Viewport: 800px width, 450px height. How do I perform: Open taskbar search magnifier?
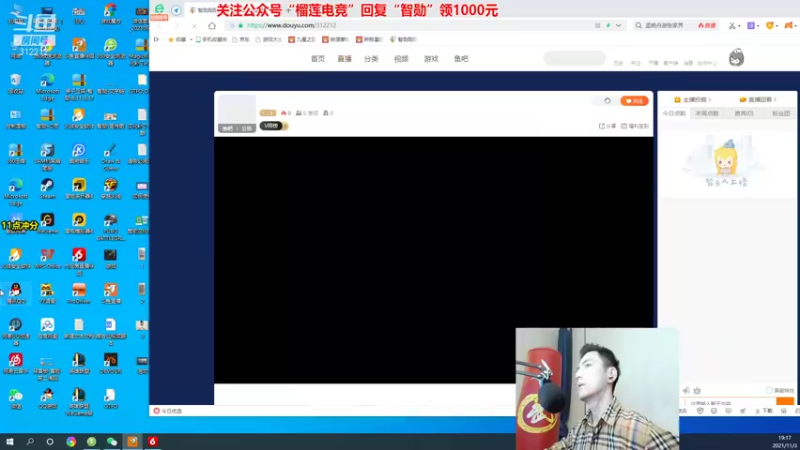click(x=30, y=441)
